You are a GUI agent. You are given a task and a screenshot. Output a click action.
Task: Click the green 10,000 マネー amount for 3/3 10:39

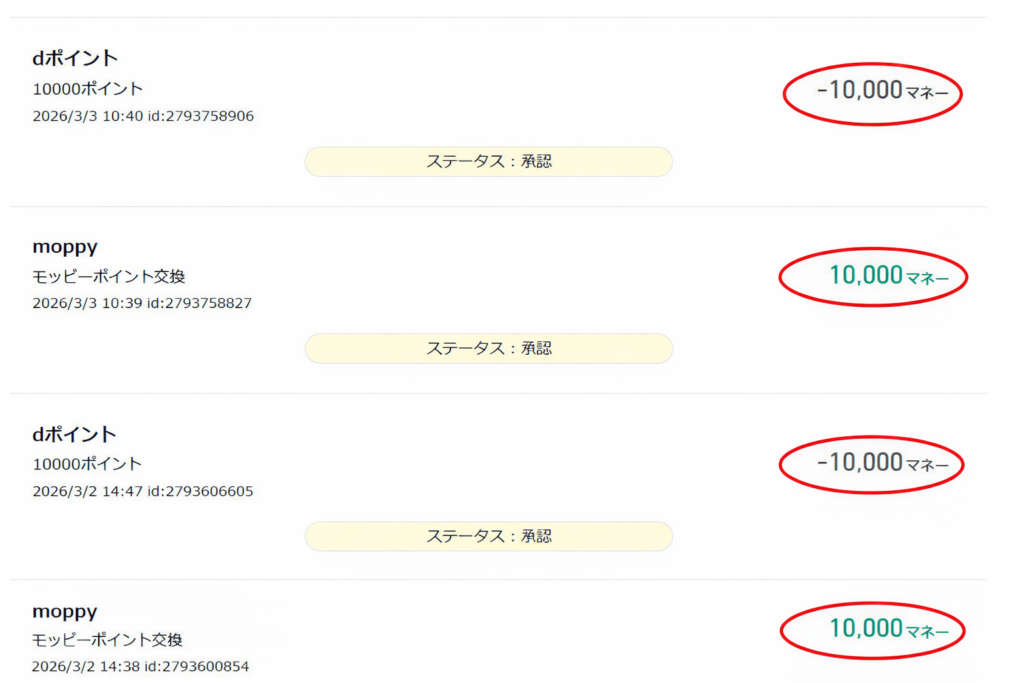pyautogui.click(x=873, y=276)
